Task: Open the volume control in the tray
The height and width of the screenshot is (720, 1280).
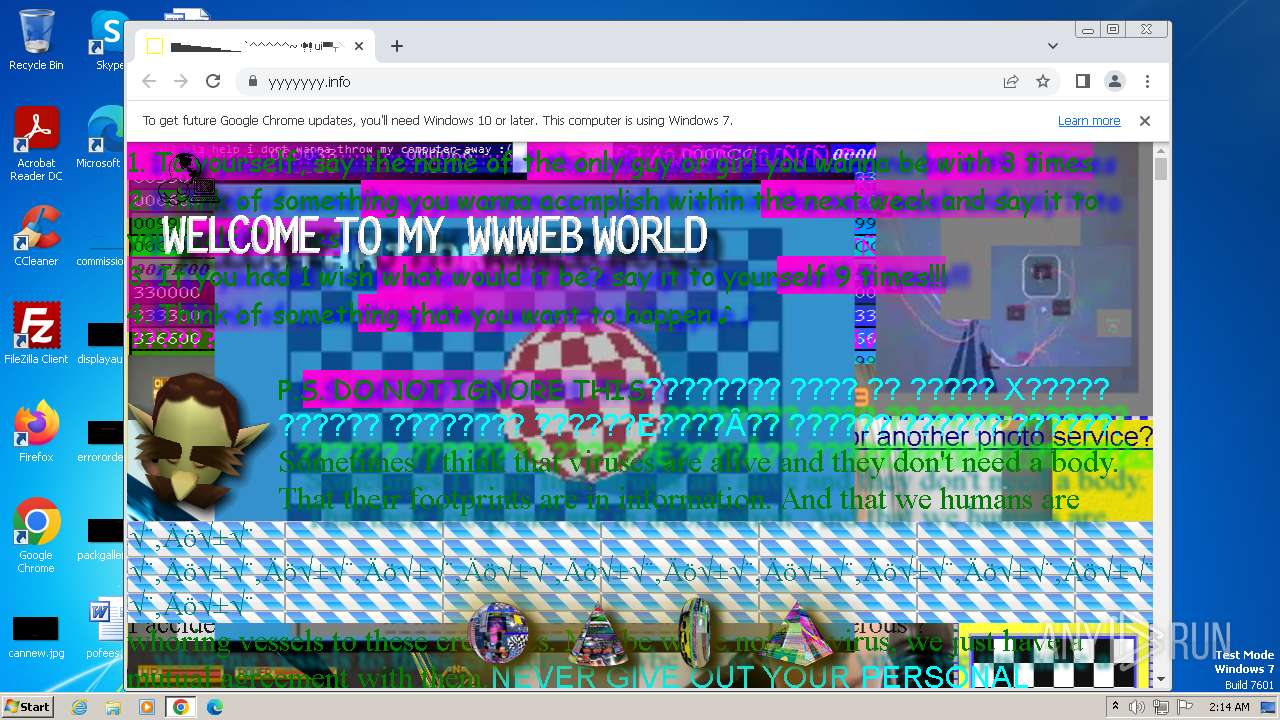Action: 1137,707
